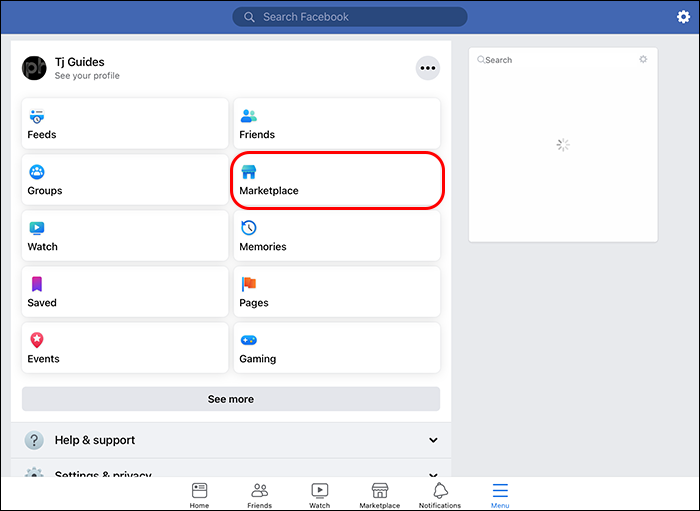Open the Saved label
The width and height of the screenshot is (700, 511).
[x=42, y=303]
